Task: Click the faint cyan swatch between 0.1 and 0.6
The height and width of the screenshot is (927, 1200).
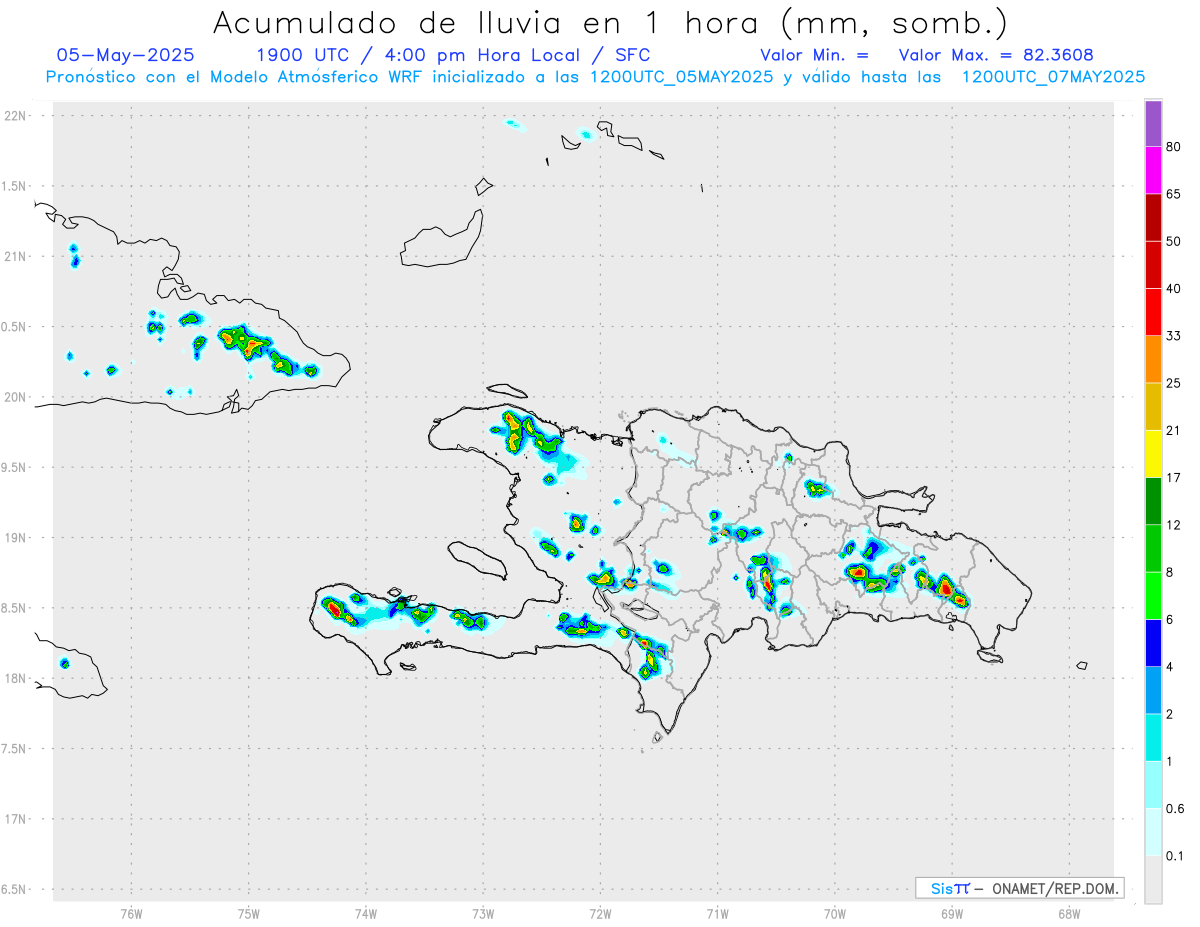Action: point(1153,832)
